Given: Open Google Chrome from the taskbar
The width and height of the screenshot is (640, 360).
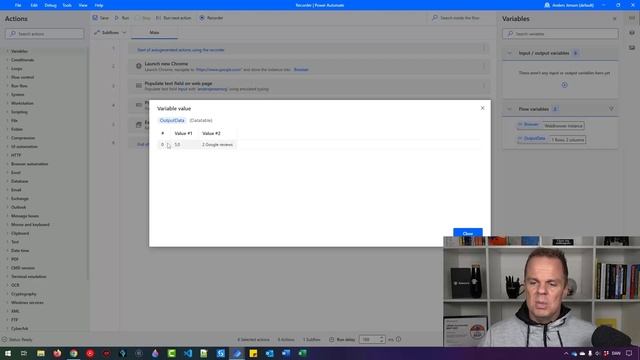Looking at the screenshot, I should pyautogui.click(x=73, y=353).
